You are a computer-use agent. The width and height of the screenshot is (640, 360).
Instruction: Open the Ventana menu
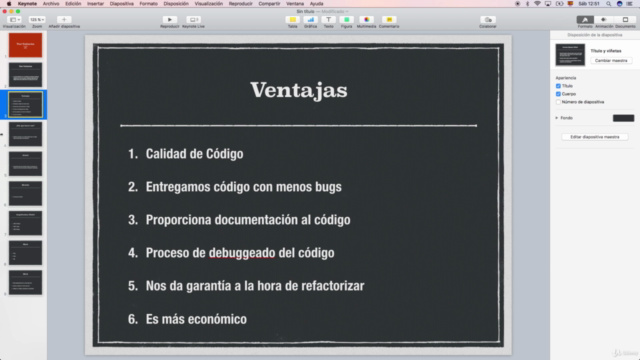click(x=295, y=4)
